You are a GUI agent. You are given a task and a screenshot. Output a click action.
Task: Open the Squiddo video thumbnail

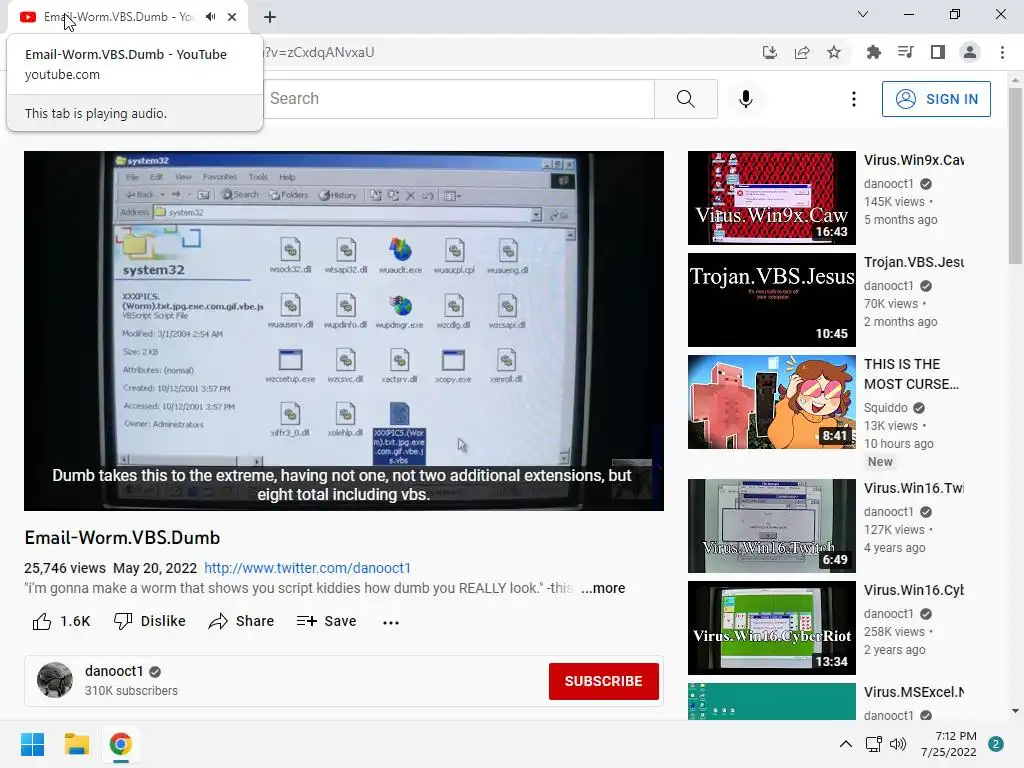[x=771, y=402]
